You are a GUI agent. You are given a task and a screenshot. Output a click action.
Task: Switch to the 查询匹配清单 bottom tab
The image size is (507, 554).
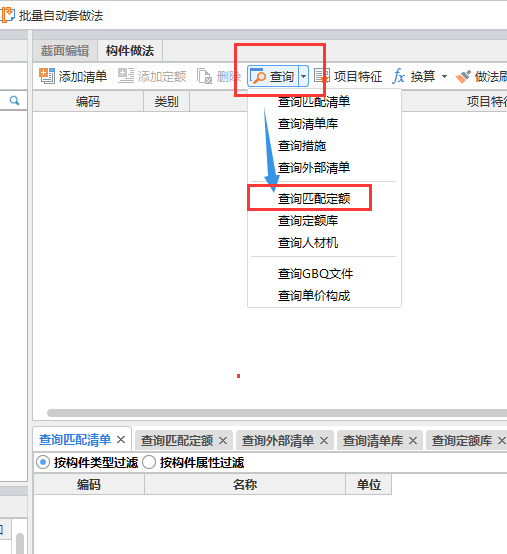click(x=75, y=440)
